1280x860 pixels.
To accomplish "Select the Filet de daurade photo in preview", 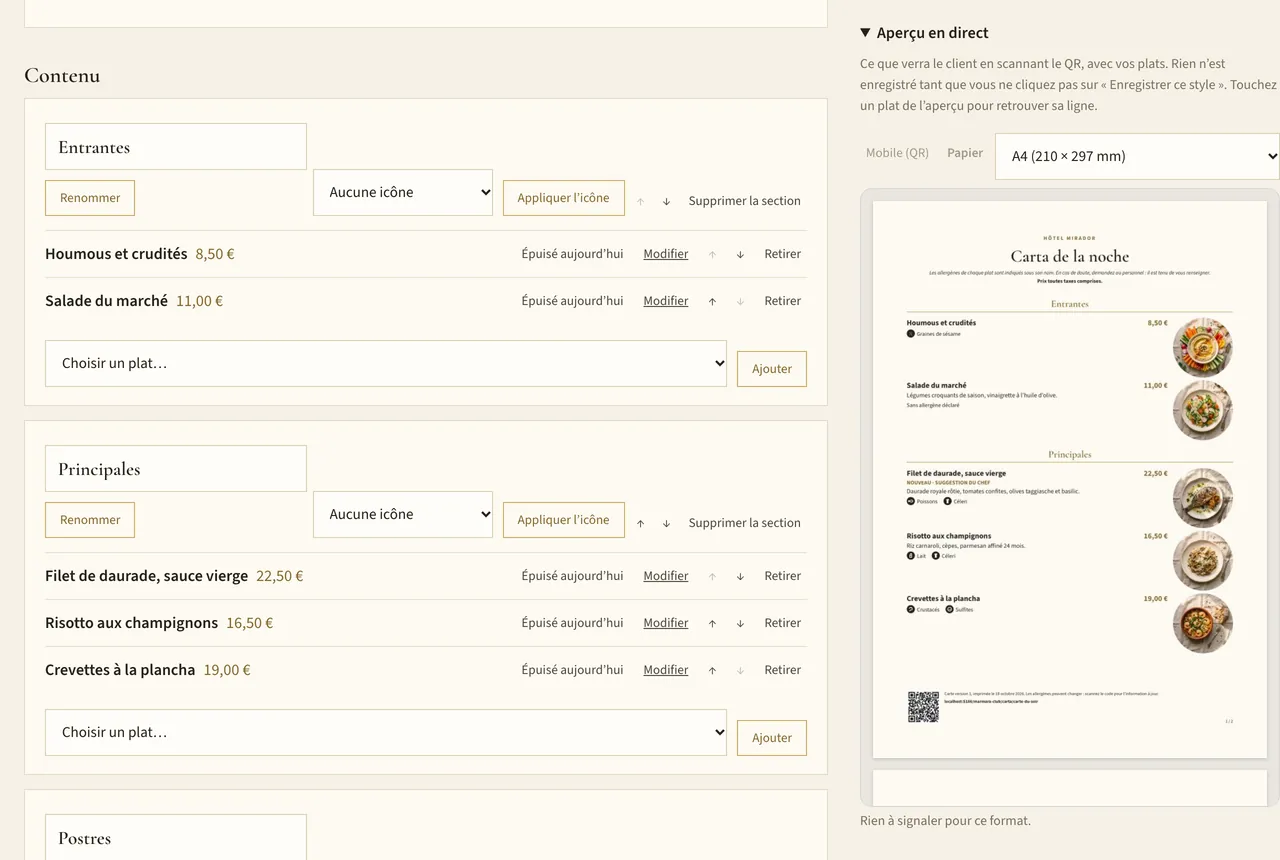I will pos(1203,498).
